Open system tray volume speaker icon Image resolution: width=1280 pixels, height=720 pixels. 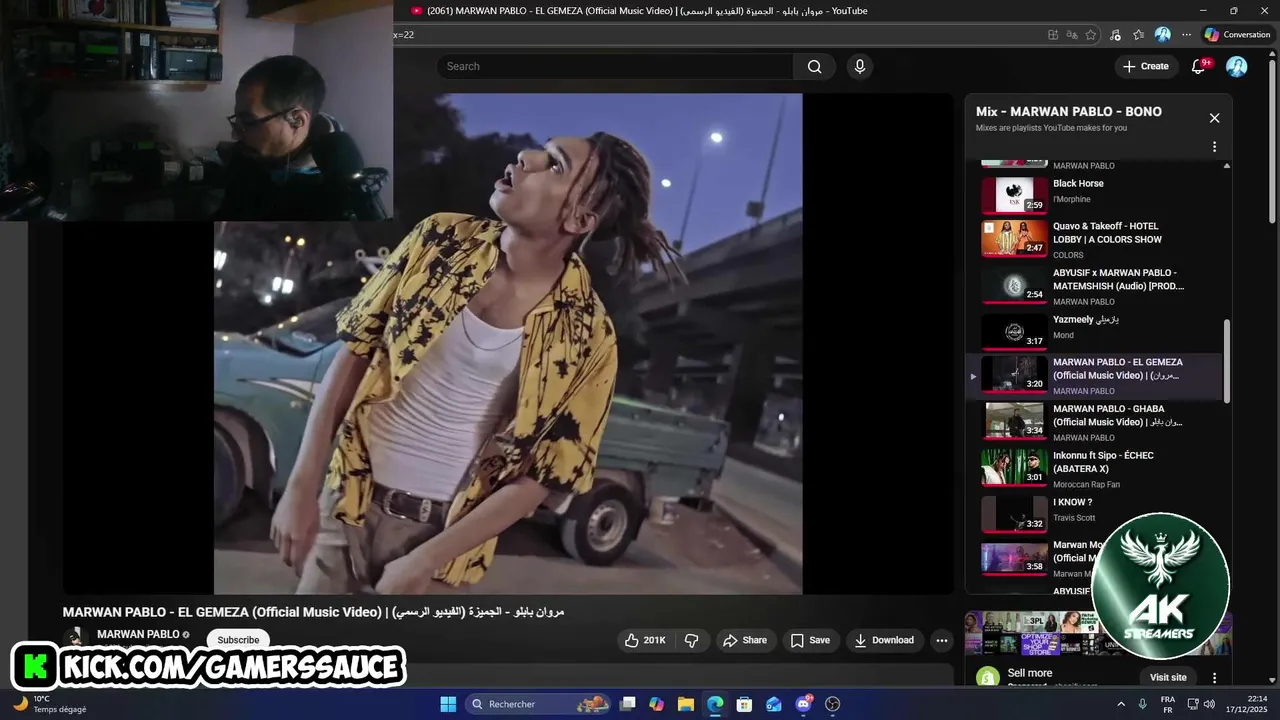1211,704
